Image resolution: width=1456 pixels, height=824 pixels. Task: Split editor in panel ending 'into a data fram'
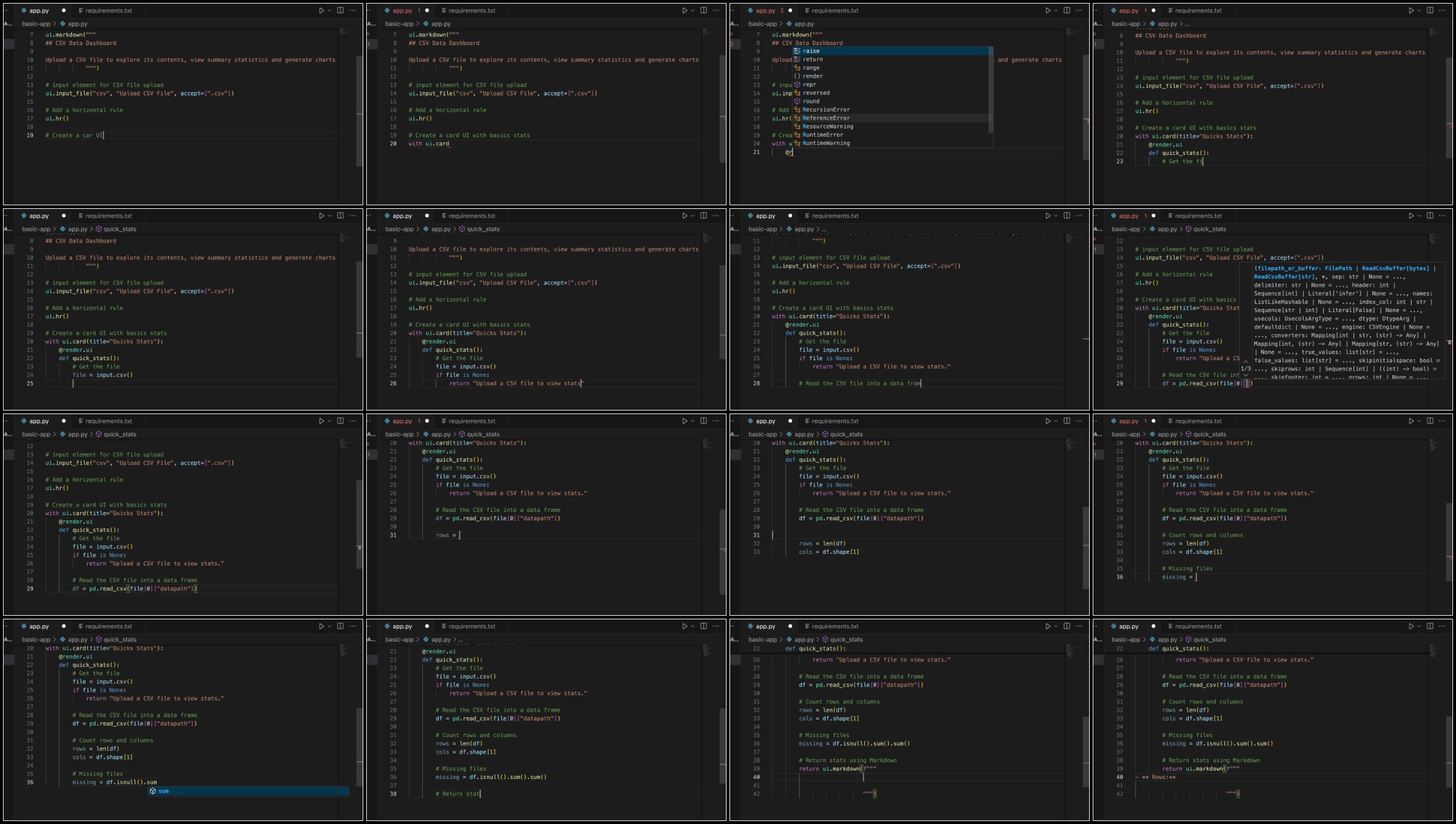pyautogui.click(x=1067, y=215)
